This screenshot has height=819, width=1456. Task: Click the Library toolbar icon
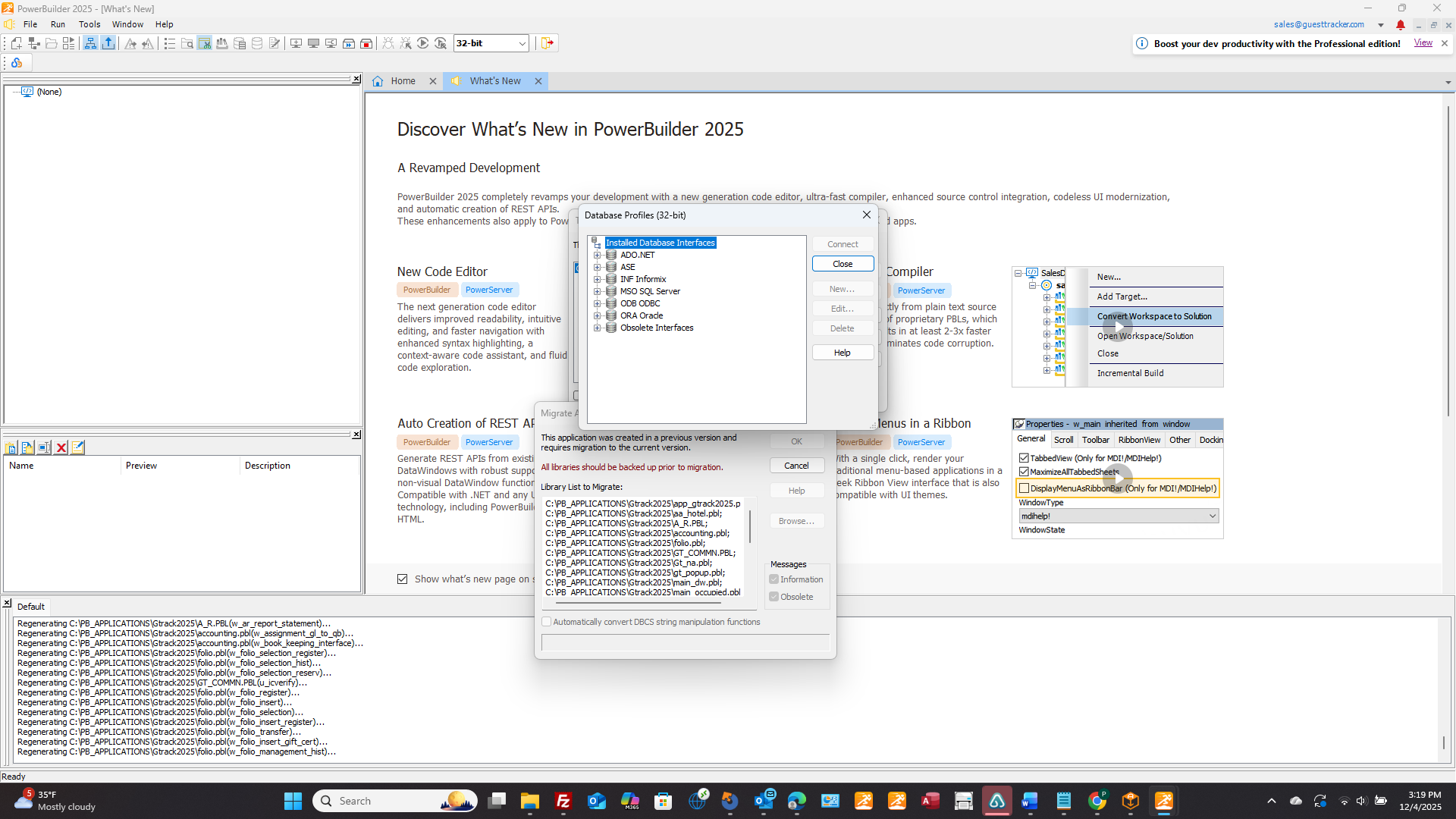pos(222,43)
